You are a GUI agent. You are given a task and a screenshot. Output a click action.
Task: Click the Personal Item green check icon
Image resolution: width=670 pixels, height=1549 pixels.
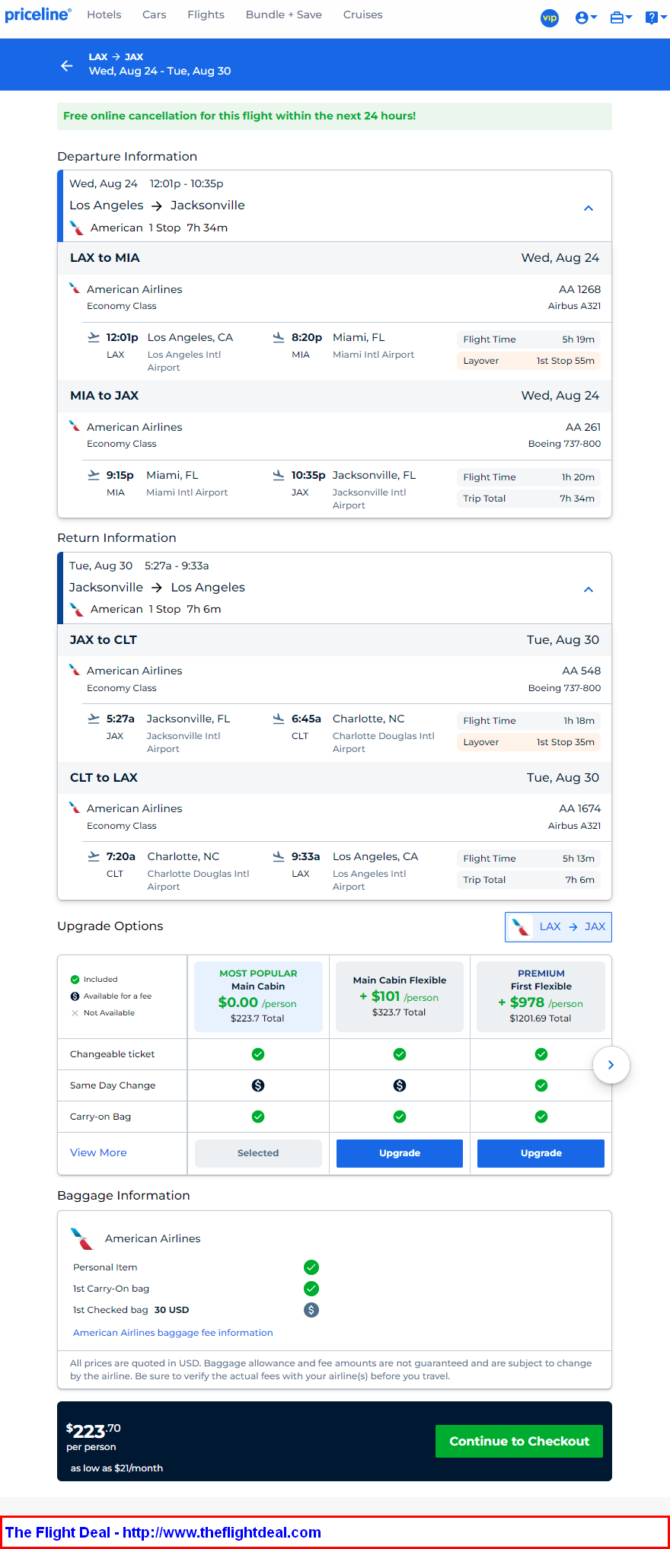tap(311, 1267)
